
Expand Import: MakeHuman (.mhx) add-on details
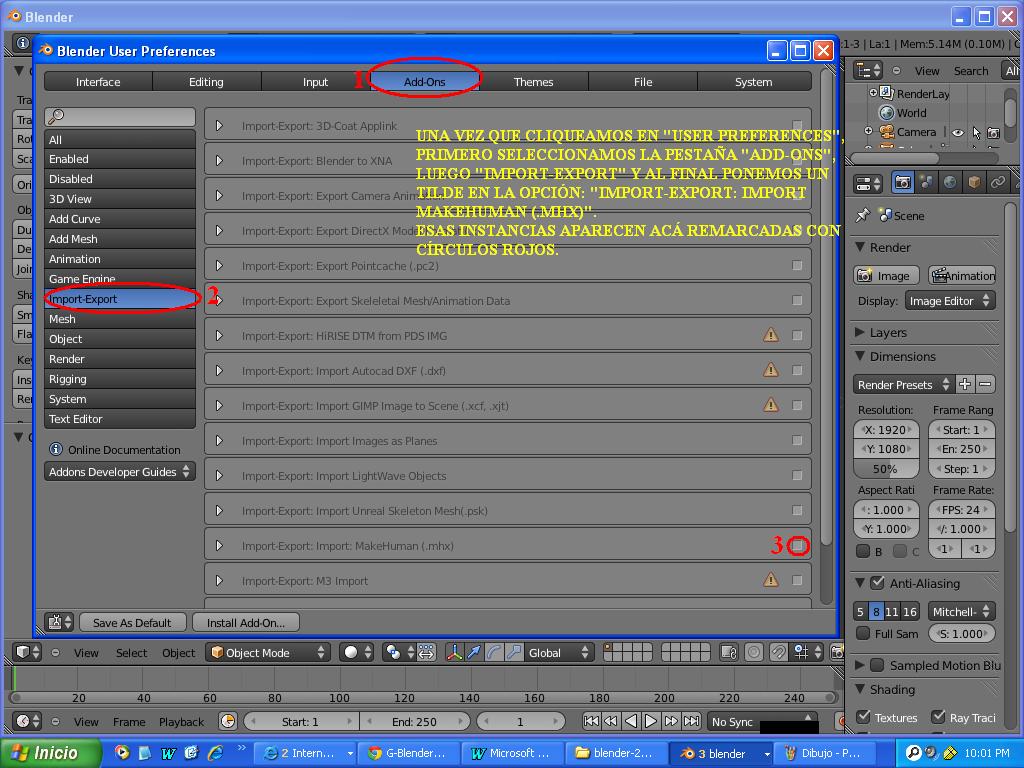pyautogui.click(x=219, y=545)
